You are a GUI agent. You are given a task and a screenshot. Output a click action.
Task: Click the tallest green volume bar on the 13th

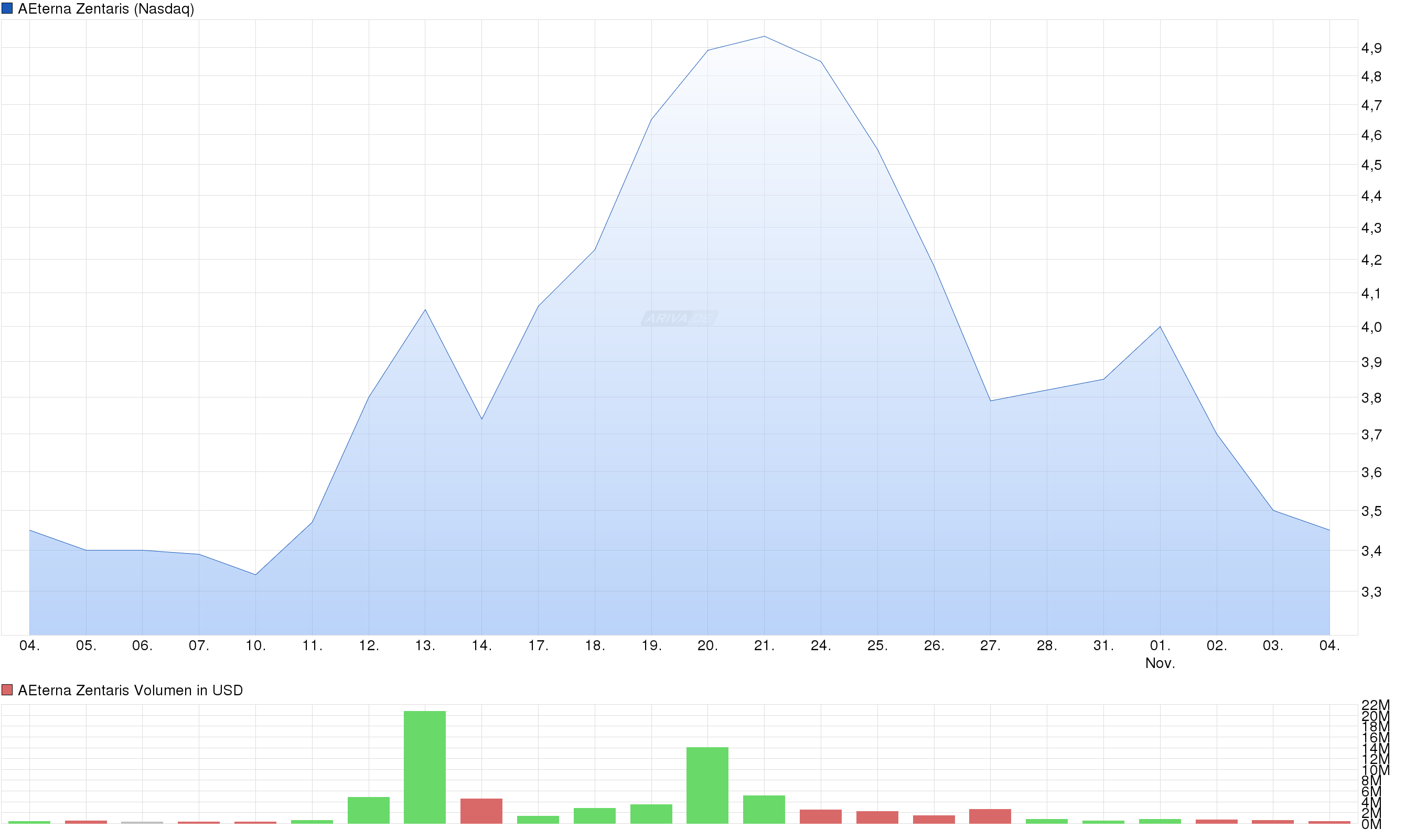tap(425, 767)
